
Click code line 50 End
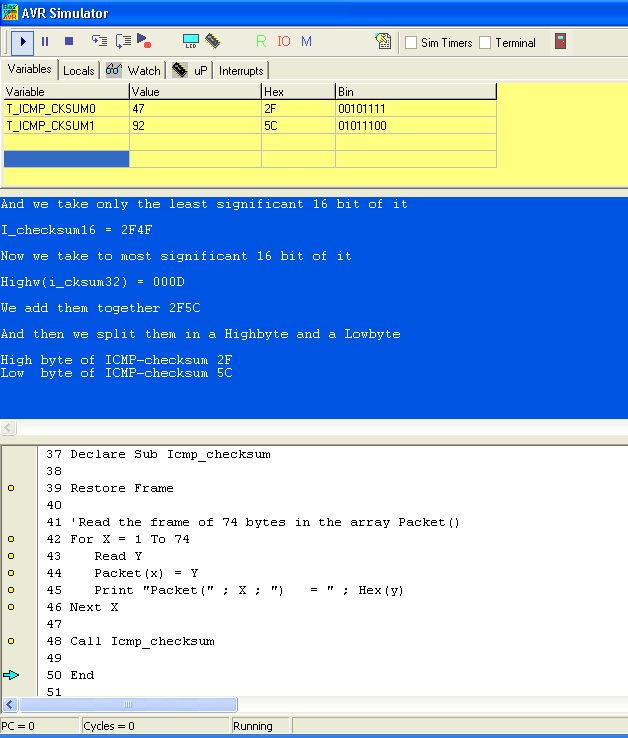point(82,675)
